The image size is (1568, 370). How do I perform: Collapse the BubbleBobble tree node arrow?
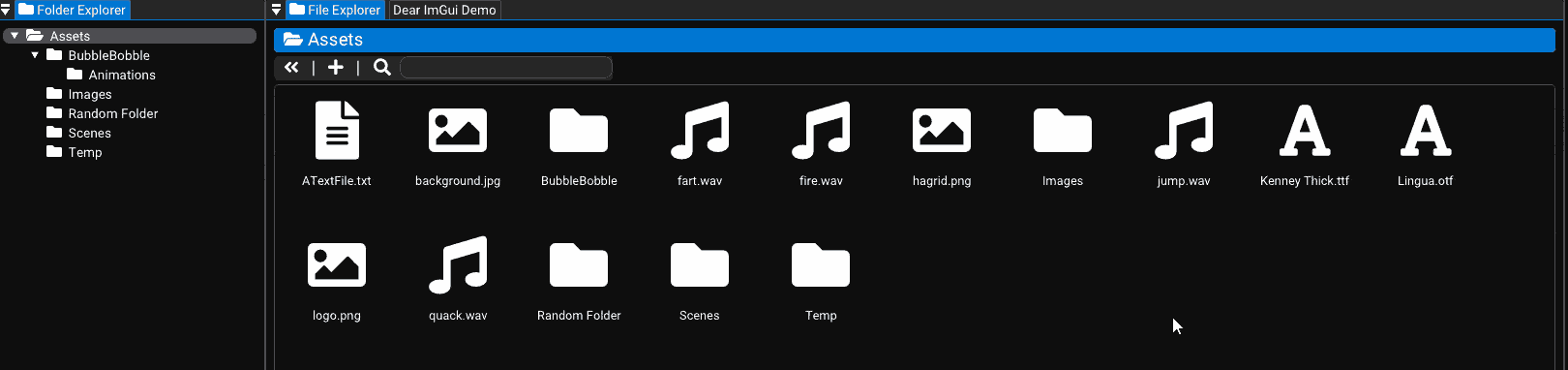(x=35, y=55)
